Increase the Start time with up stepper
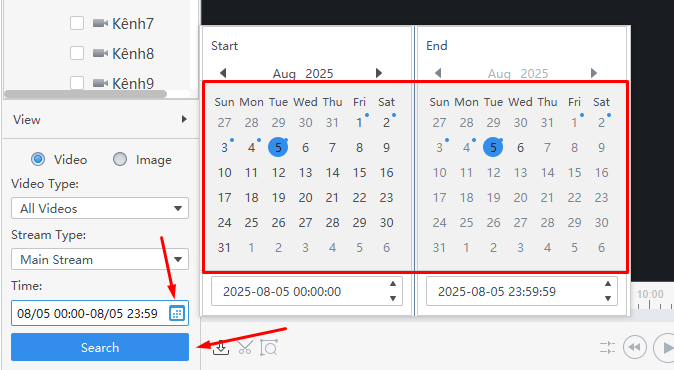The height and width of the screenshot is (370, 674). pos(393,284)
